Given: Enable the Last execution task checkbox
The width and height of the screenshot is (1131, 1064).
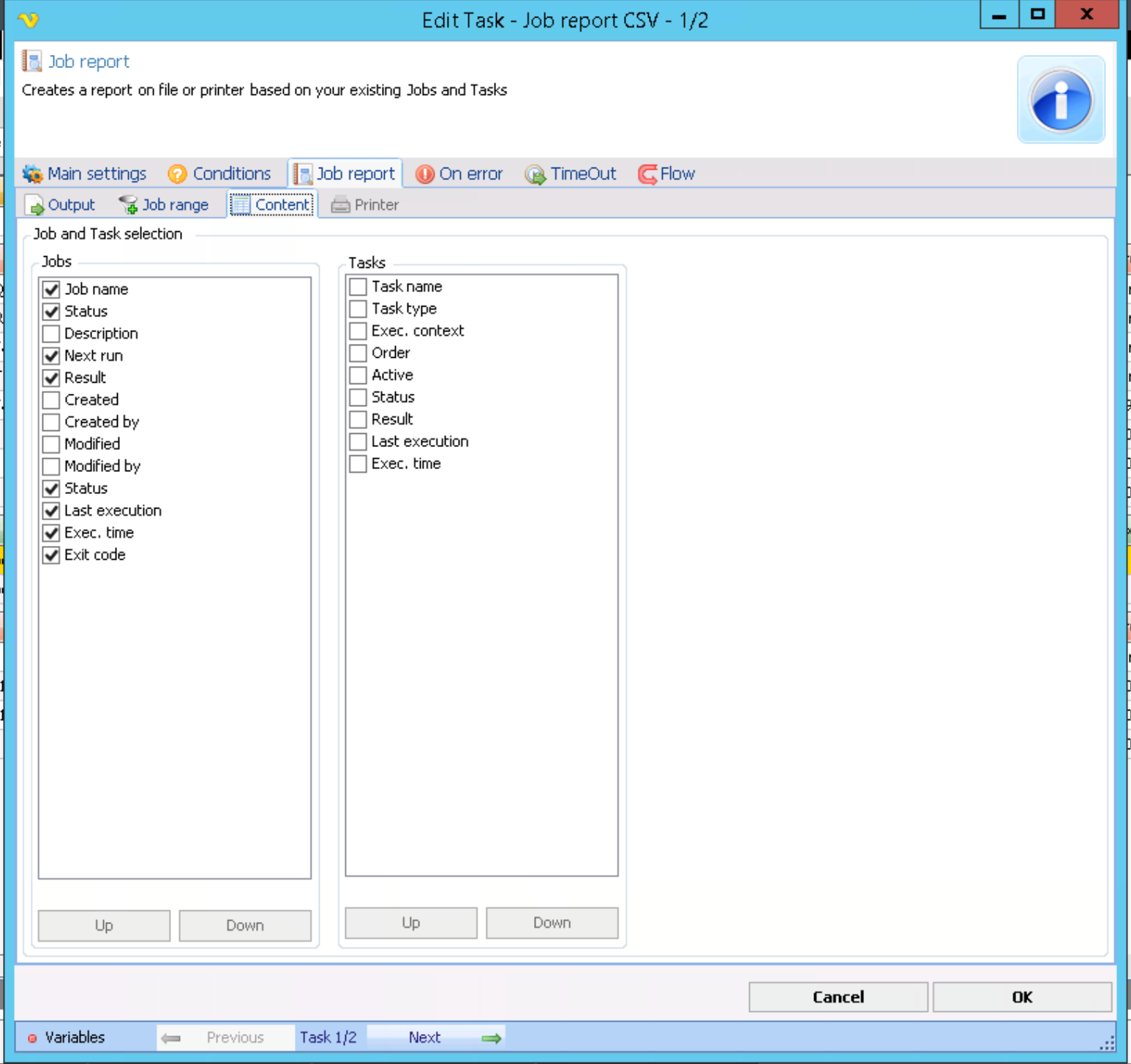Looking at the screenshot, I should click(x=358, y=442).
